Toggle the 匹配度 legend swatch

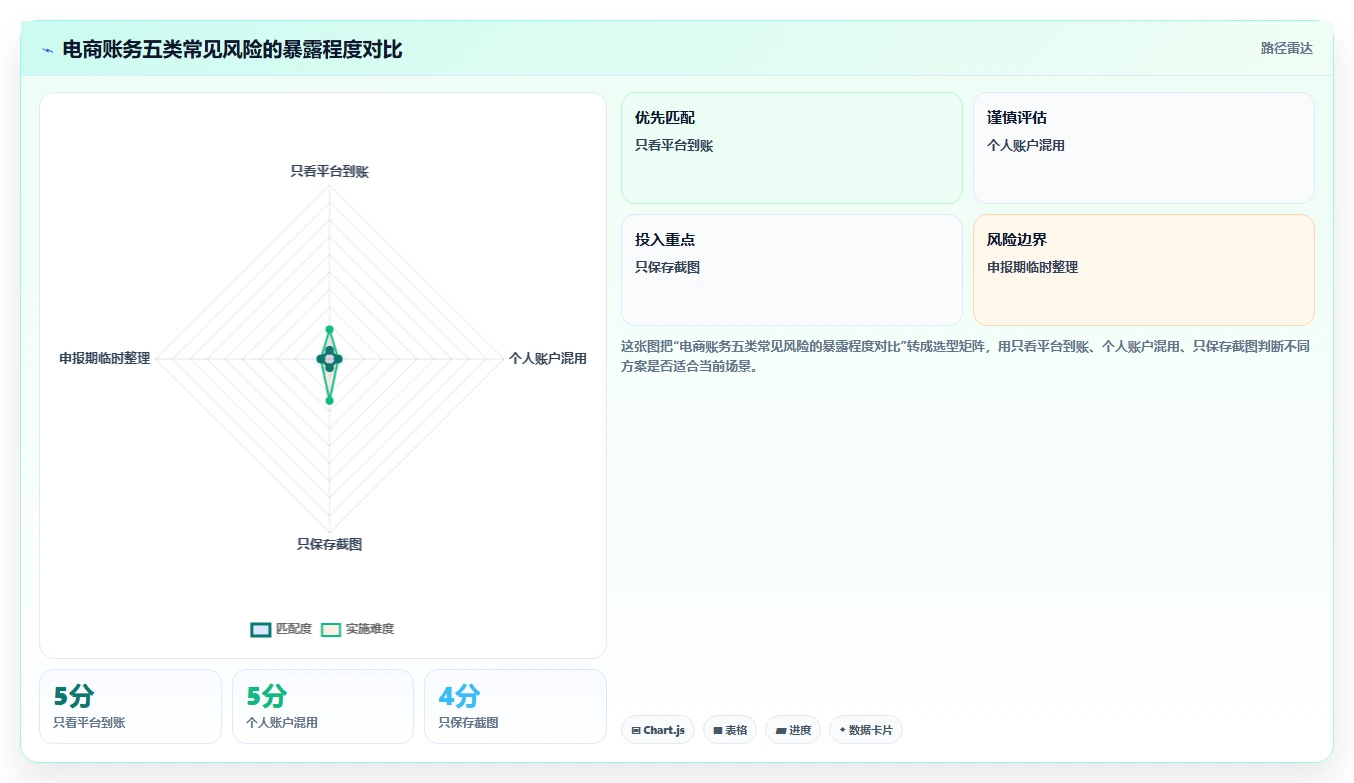[261, 629]
